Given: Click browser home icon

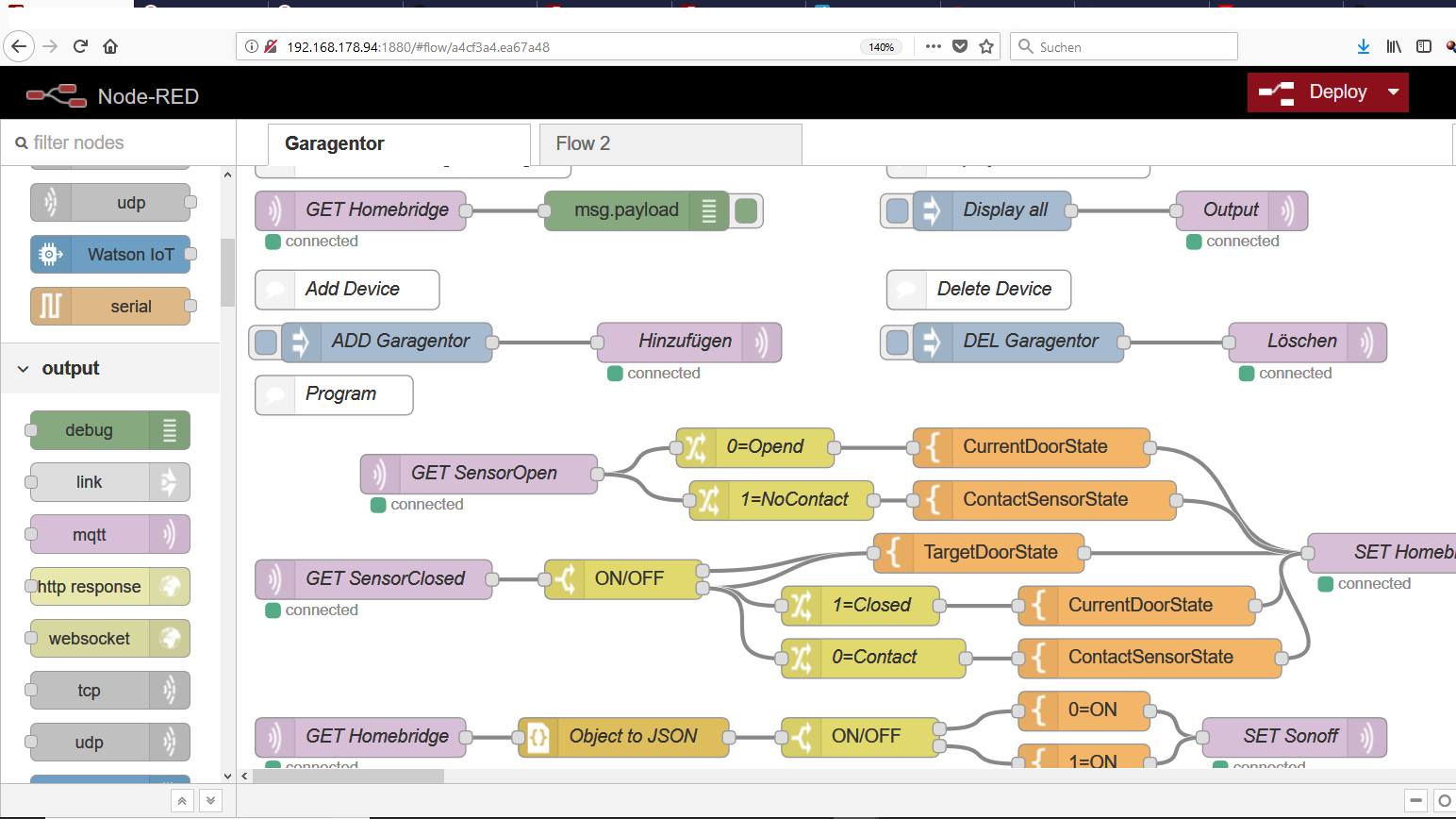Looking at the screenshot, I should (110, 46).
